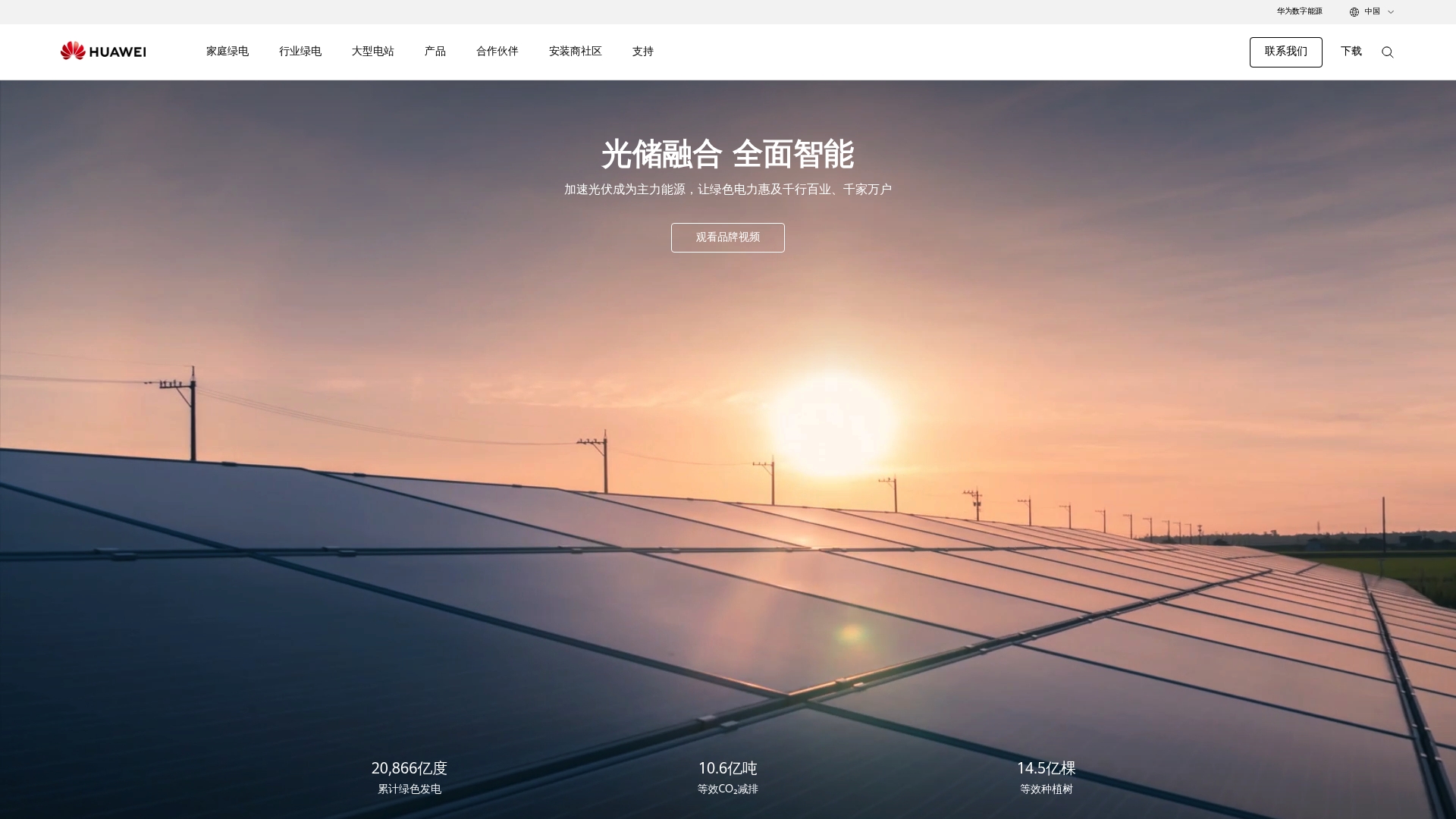Open the 合作伙伴 page
Viewport: 1456px width, 819px height.
click(x=497, y=52)
